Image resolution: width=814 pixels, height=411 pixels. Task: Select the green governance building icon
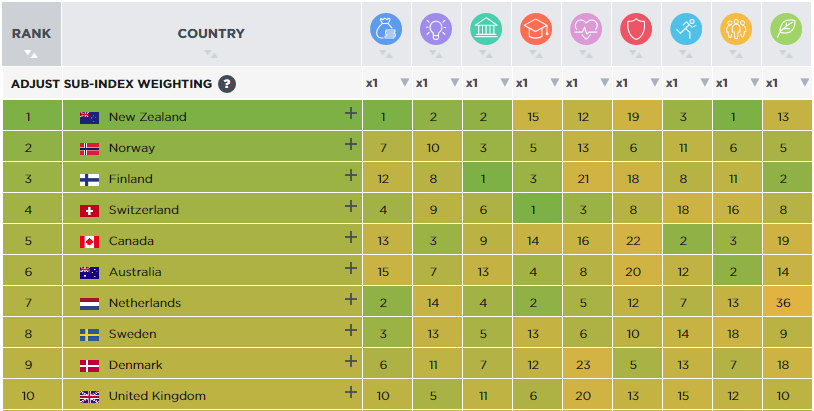click(486, 29)
